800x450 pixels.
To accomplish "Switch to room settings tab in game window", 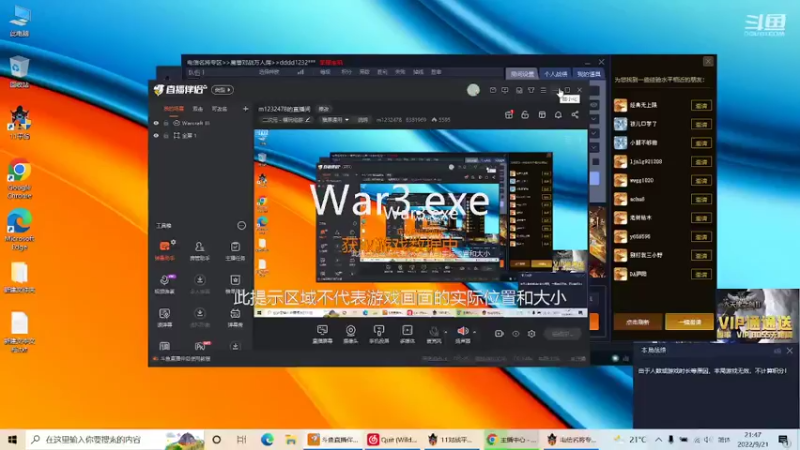I will click(522, 74).
